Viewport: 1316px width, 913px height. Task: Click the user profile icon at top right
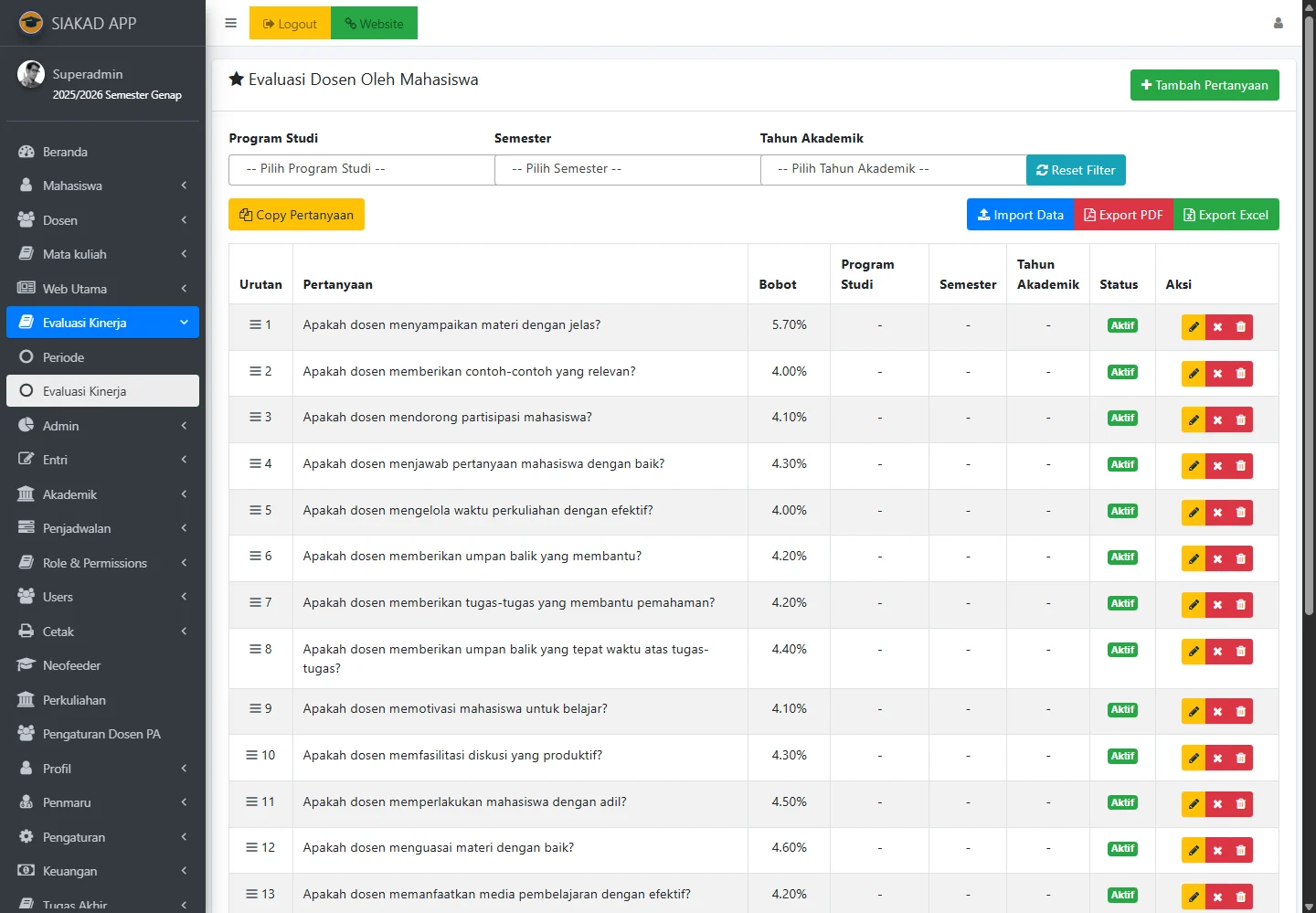click(x=1278, y=24)
